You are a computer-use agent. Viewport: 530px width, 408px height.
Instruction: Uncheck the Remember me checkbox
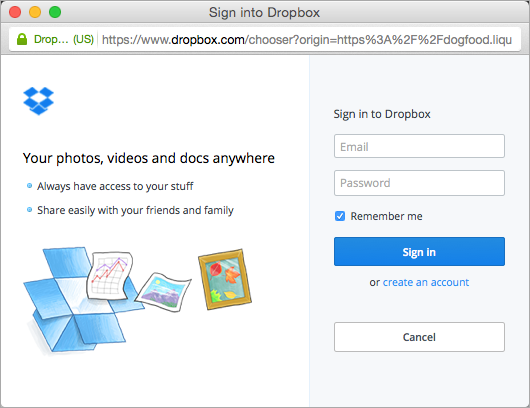click(x=340, y=216)
